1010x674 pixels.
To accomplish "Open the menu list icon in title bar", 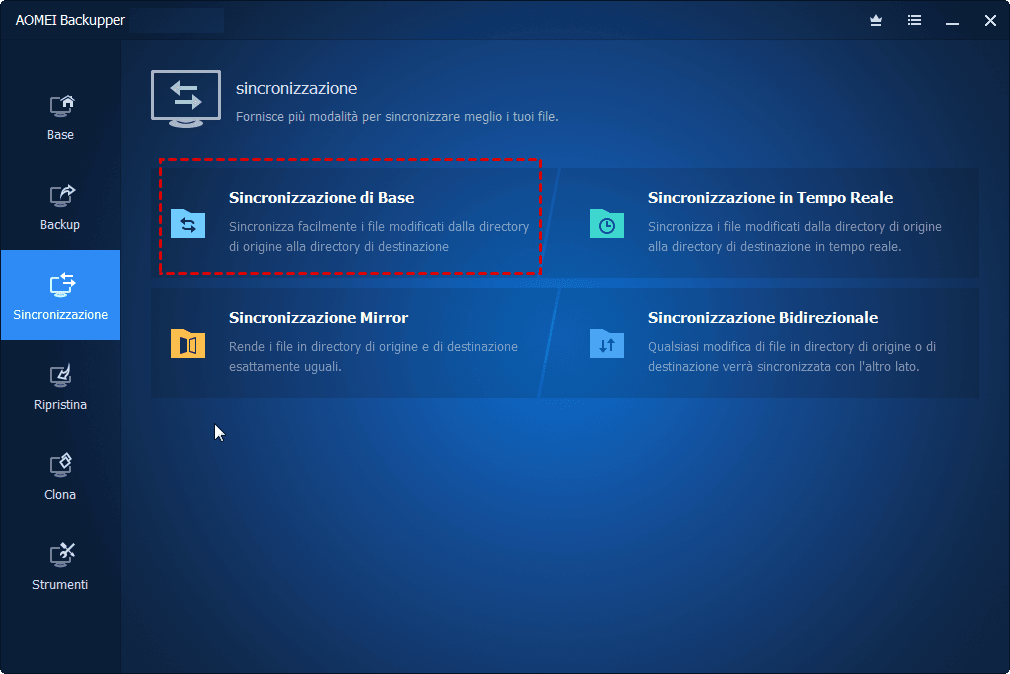I will 914,21.
